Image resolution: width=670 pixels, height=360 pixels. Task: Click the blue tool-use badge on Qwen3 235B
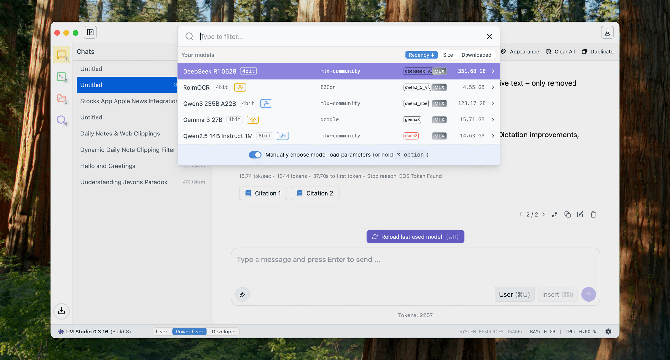[x=266, y=103]
